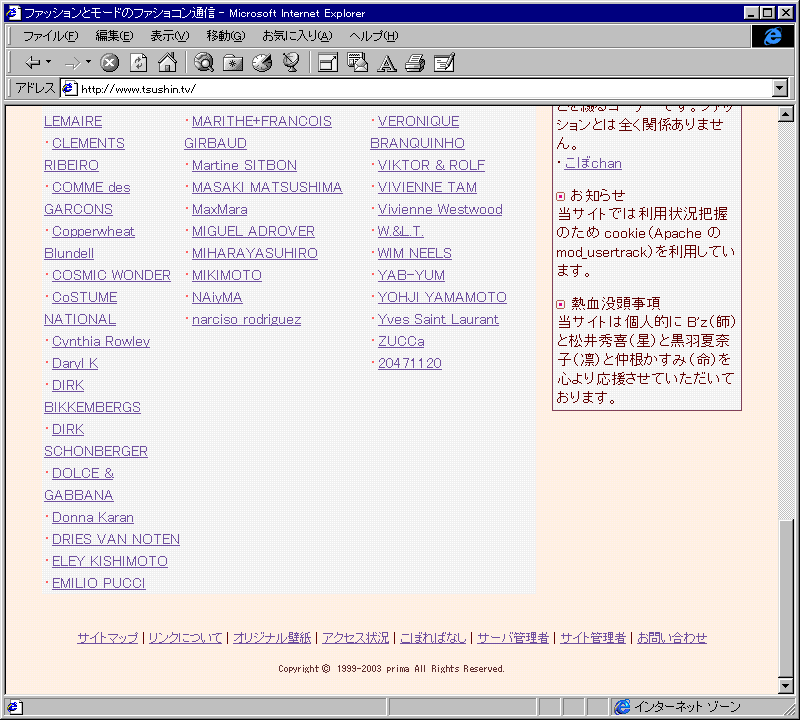Open the MIKIMOTO link
The height and width of the screenshot is (720, 800).
pyautogui.click(x=227, y=276)
